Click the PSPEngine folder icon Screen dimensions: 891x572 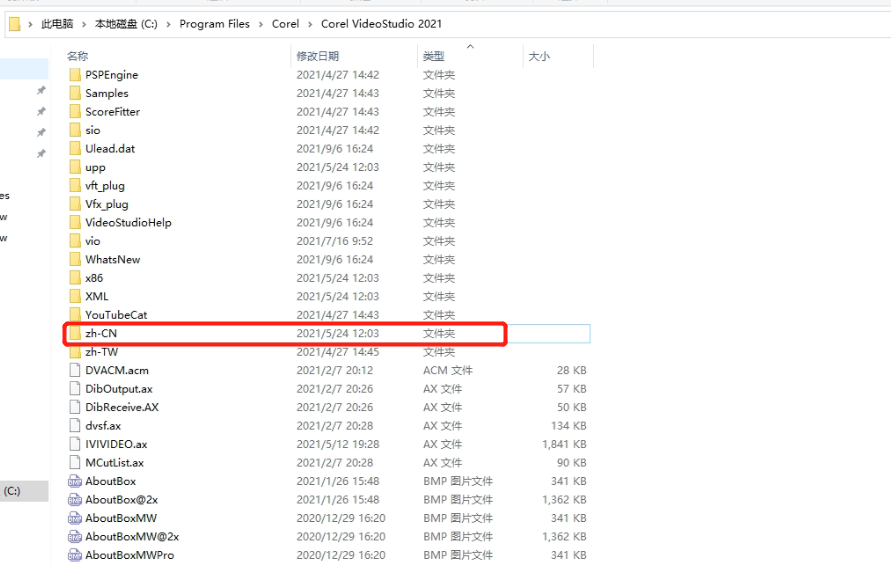(75, 75)
